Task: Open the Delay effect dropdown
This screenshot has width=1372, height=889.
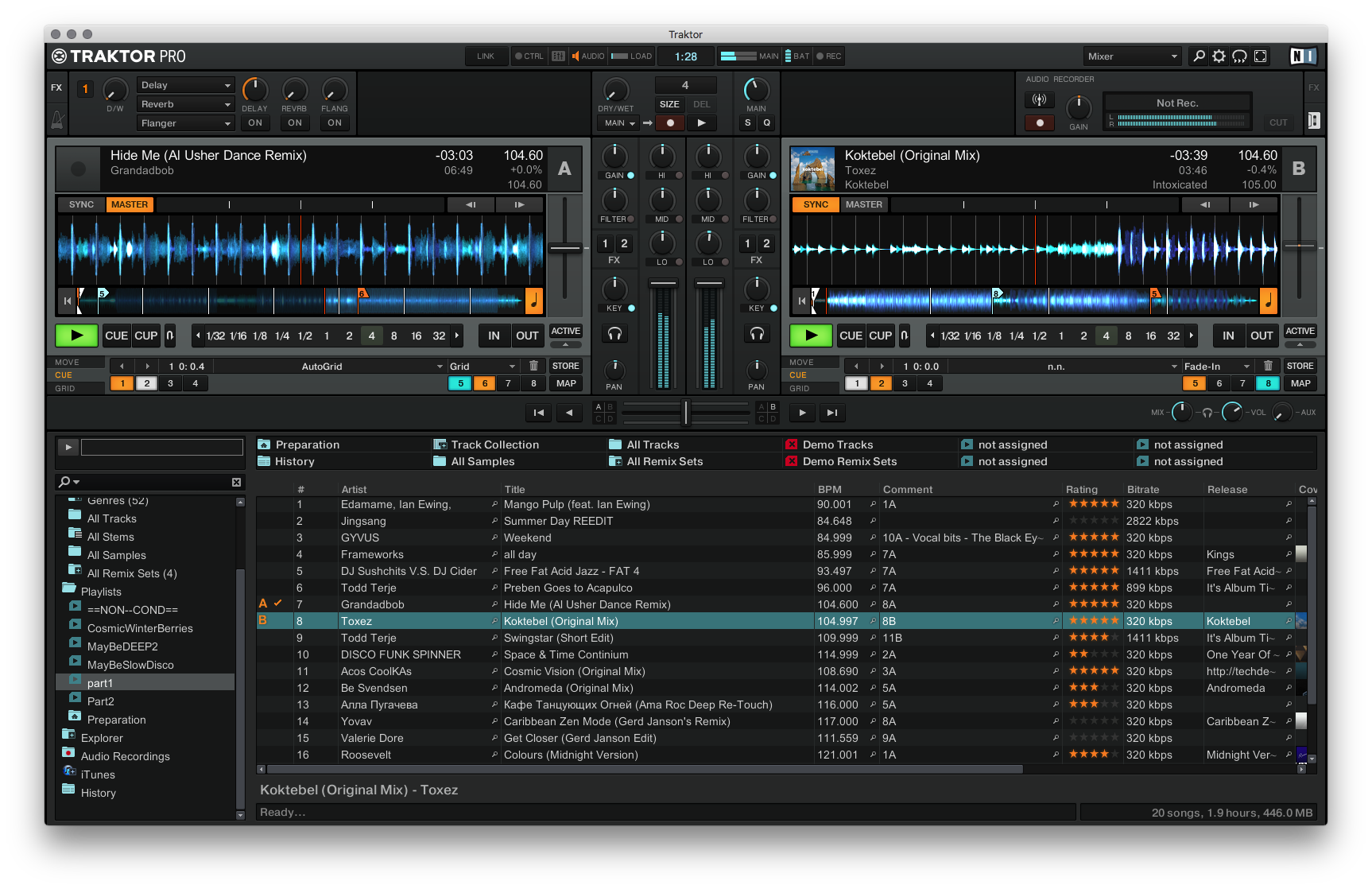Action: pos(186,85)
